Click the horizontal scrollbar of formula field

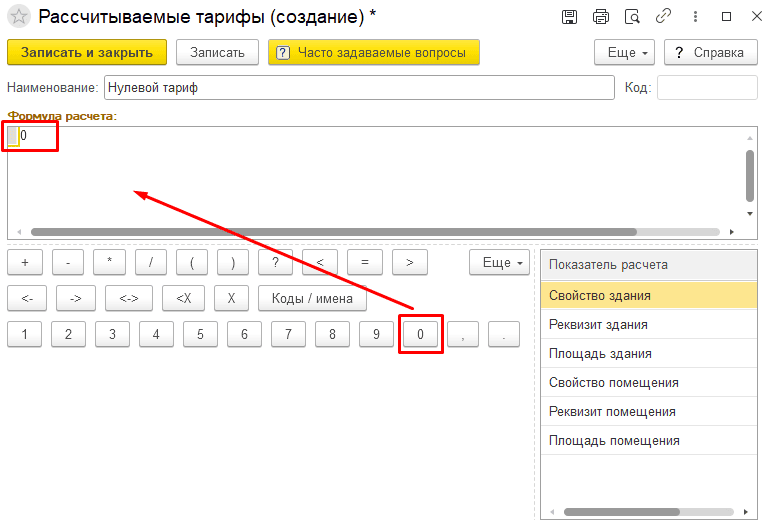[334, 232]
